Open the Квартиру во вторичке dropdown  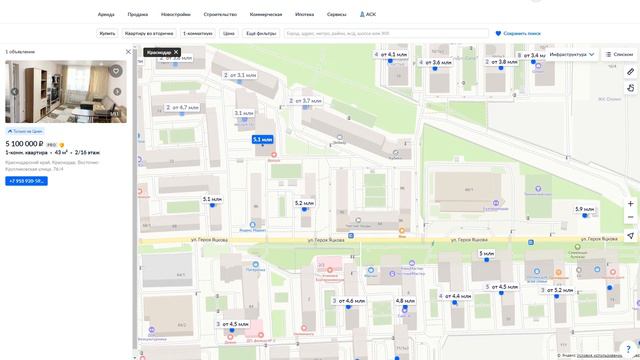coord(149,33)
